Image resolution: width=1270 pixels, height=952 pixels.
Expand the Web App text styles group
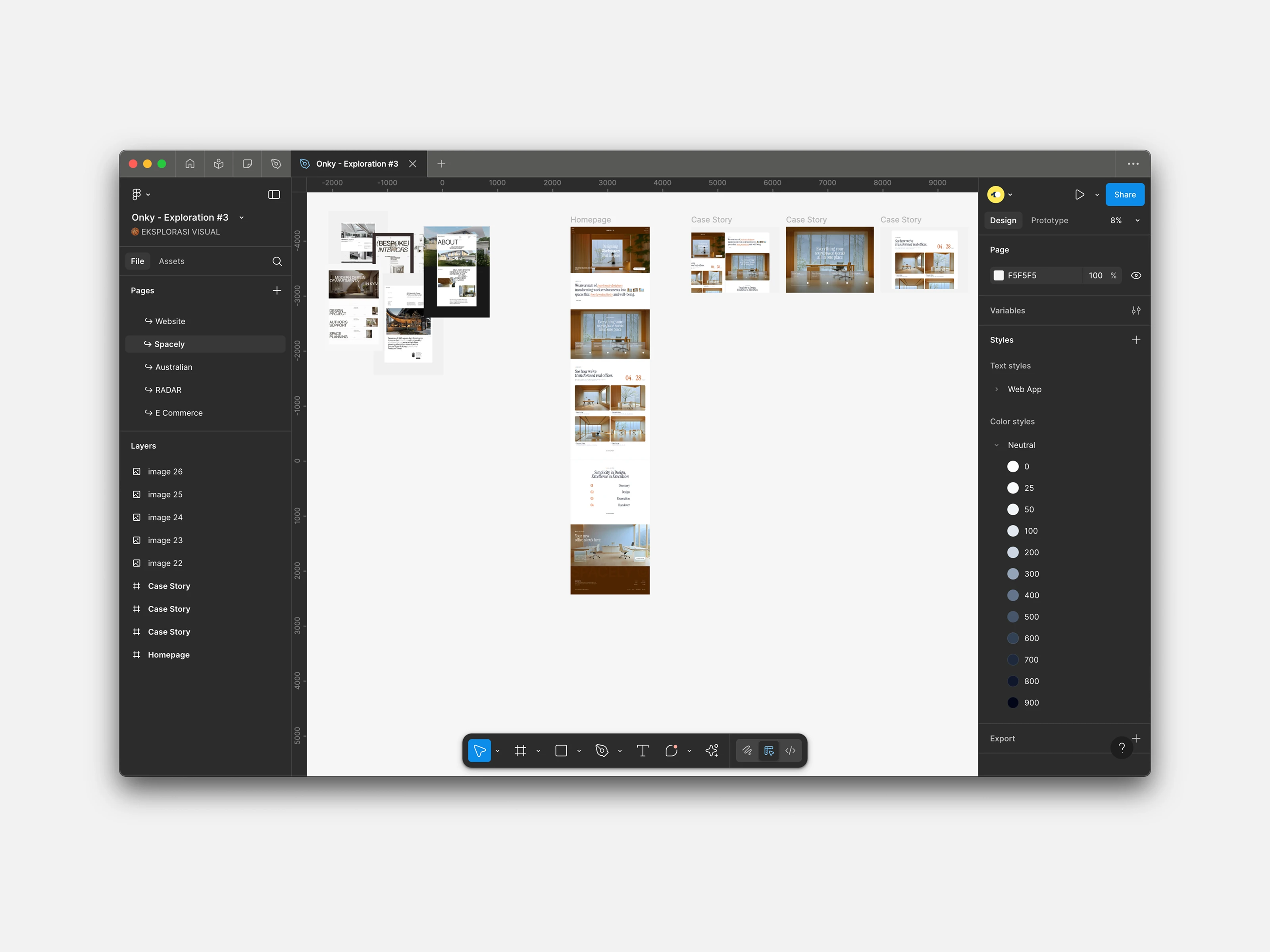(997, 389)
